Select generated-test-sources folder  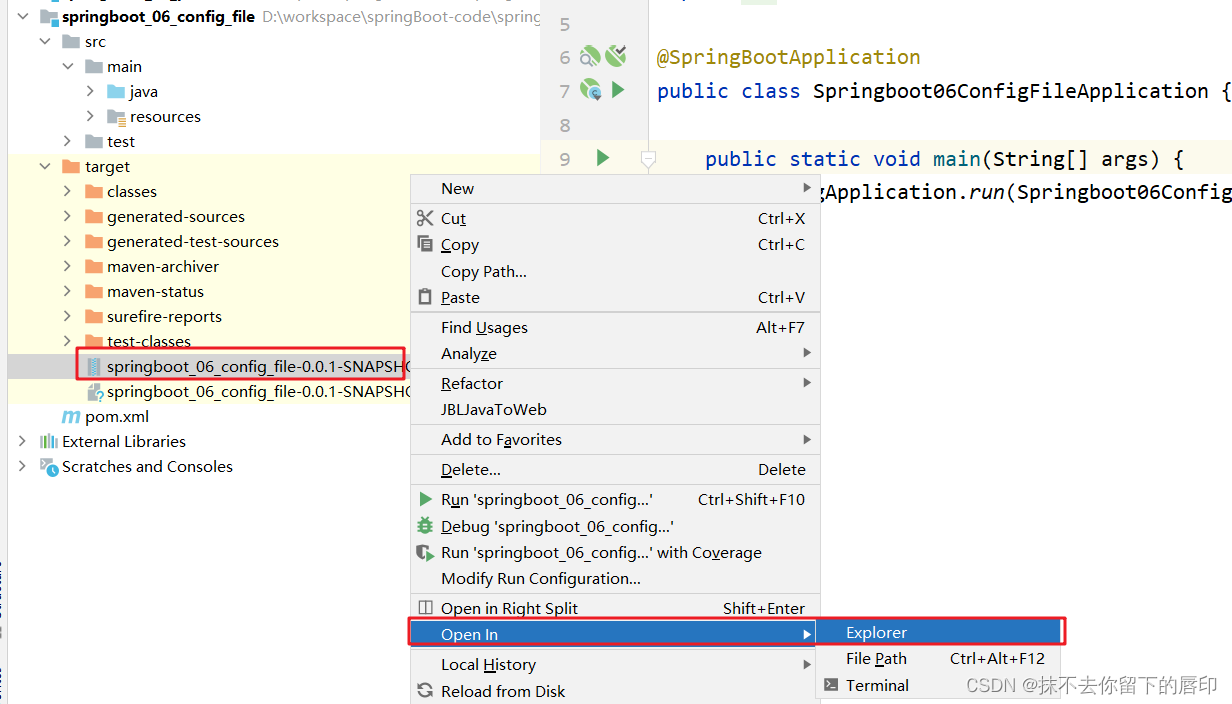click(x=193, y=241)
